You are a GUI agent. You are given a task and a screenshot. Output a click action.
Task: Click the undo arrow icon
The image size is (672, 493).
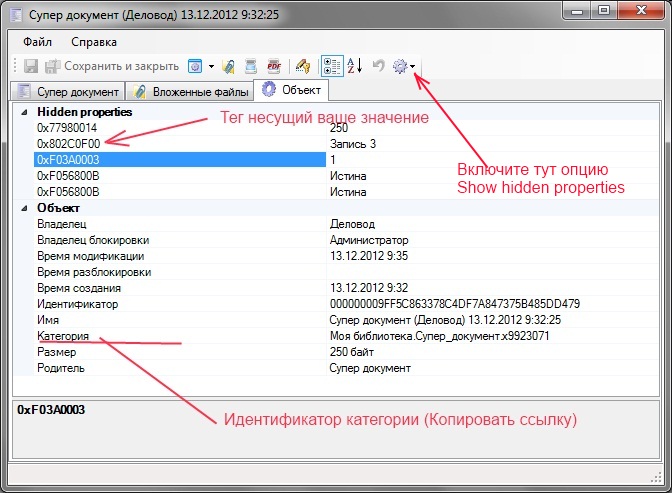pos(379,67)
